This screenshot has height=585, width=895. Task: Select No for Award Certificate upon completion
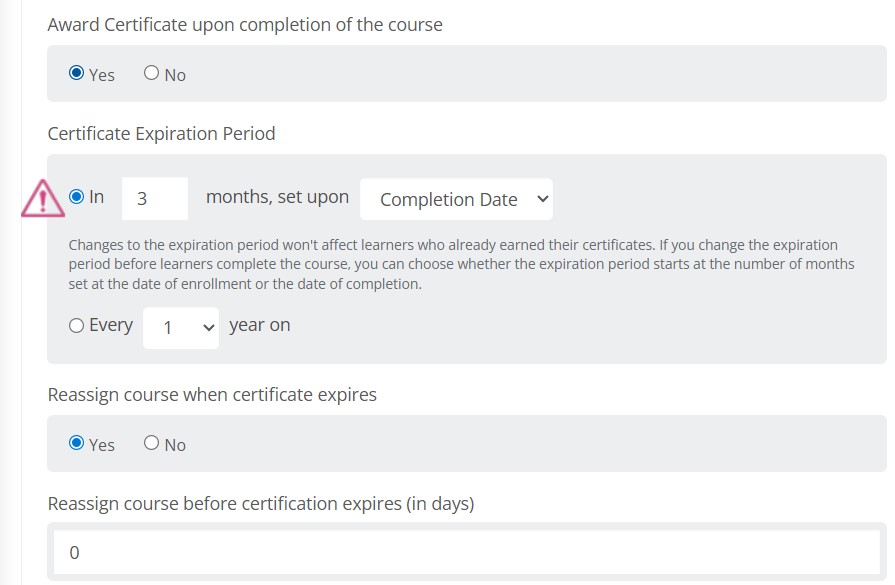click(151, 73)
